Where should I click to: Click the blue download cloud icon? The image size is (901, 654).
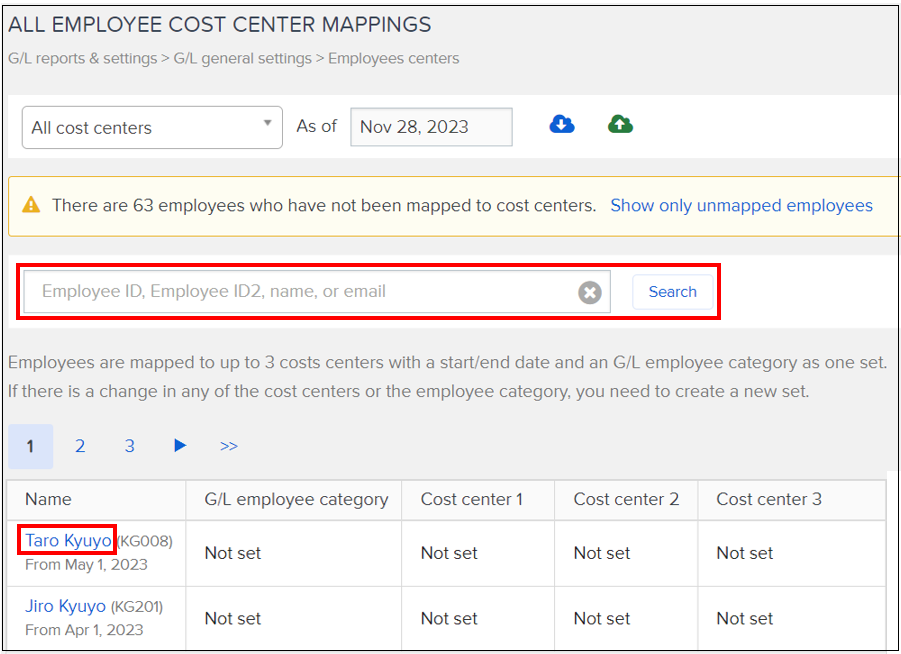[561, 124]
